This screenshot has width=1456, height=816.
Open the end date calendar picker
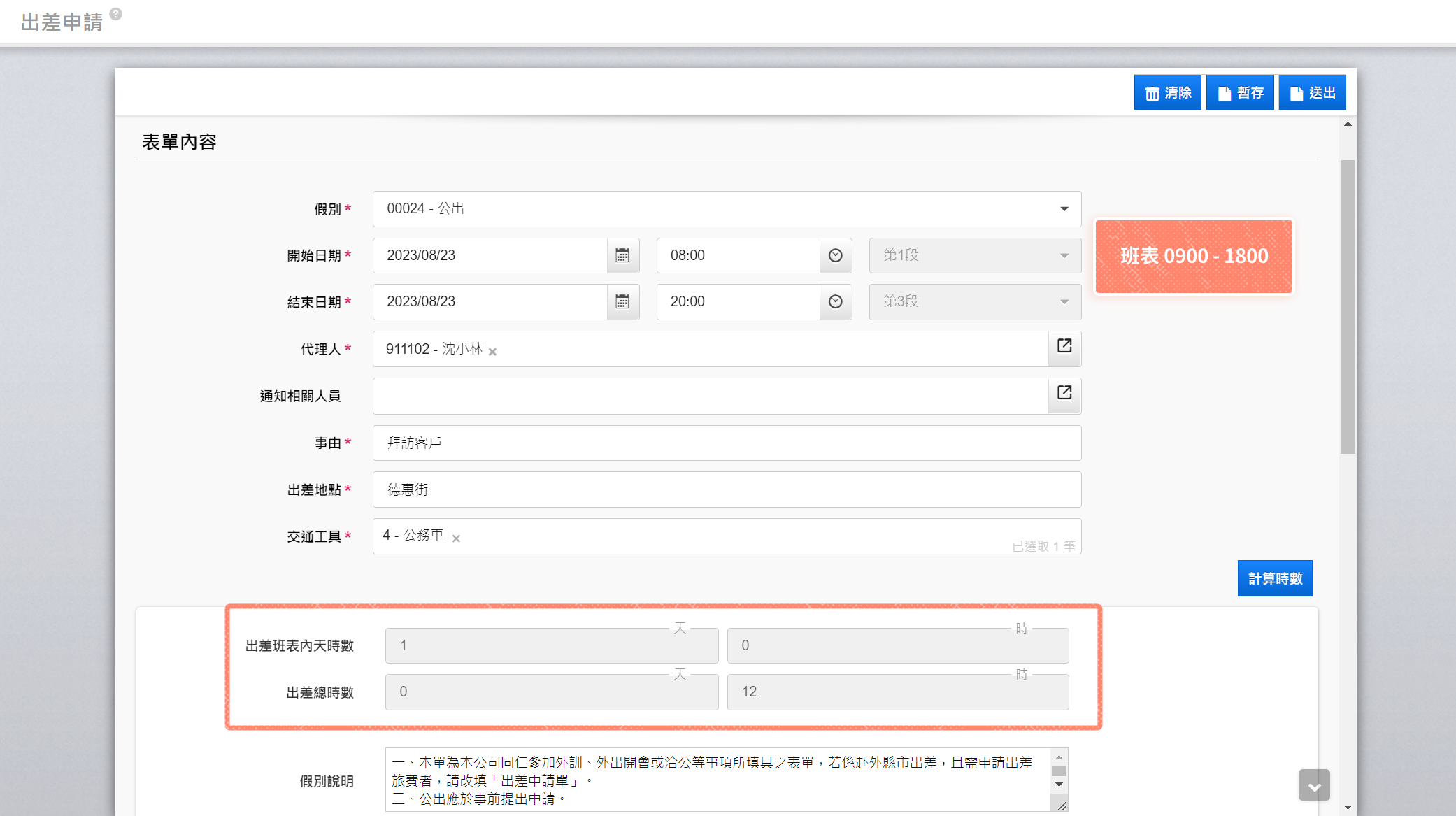point(622,302)
